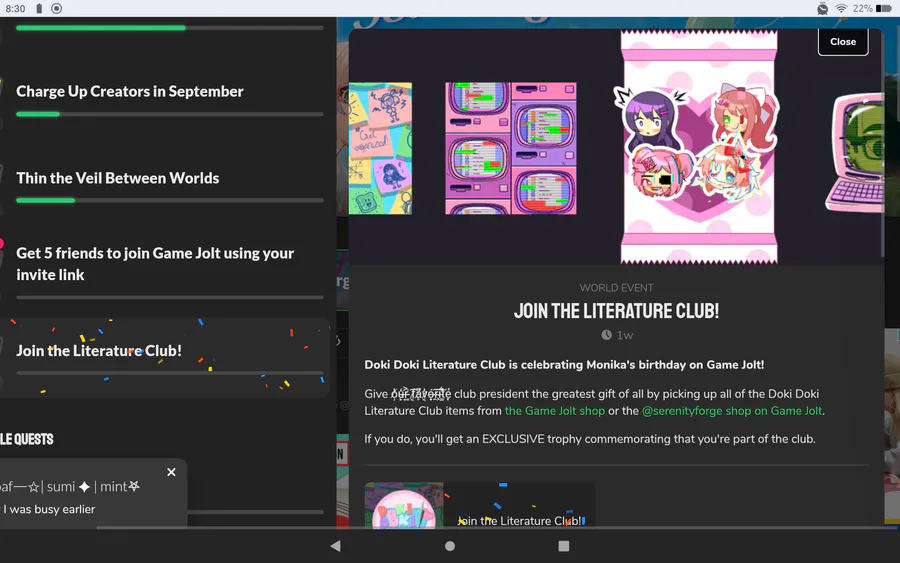Open the @serenityforge shop on Game Jolt link
This screenshot has height=563, width=900.
click(x=732, y=411)
